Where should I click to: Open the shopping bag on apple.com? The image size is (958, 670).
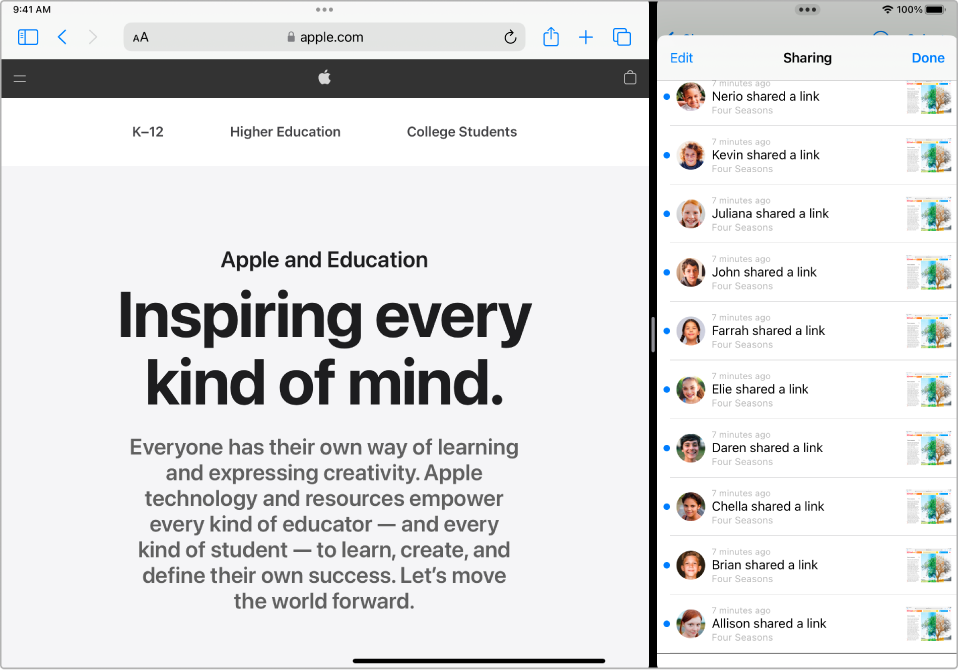630,78
